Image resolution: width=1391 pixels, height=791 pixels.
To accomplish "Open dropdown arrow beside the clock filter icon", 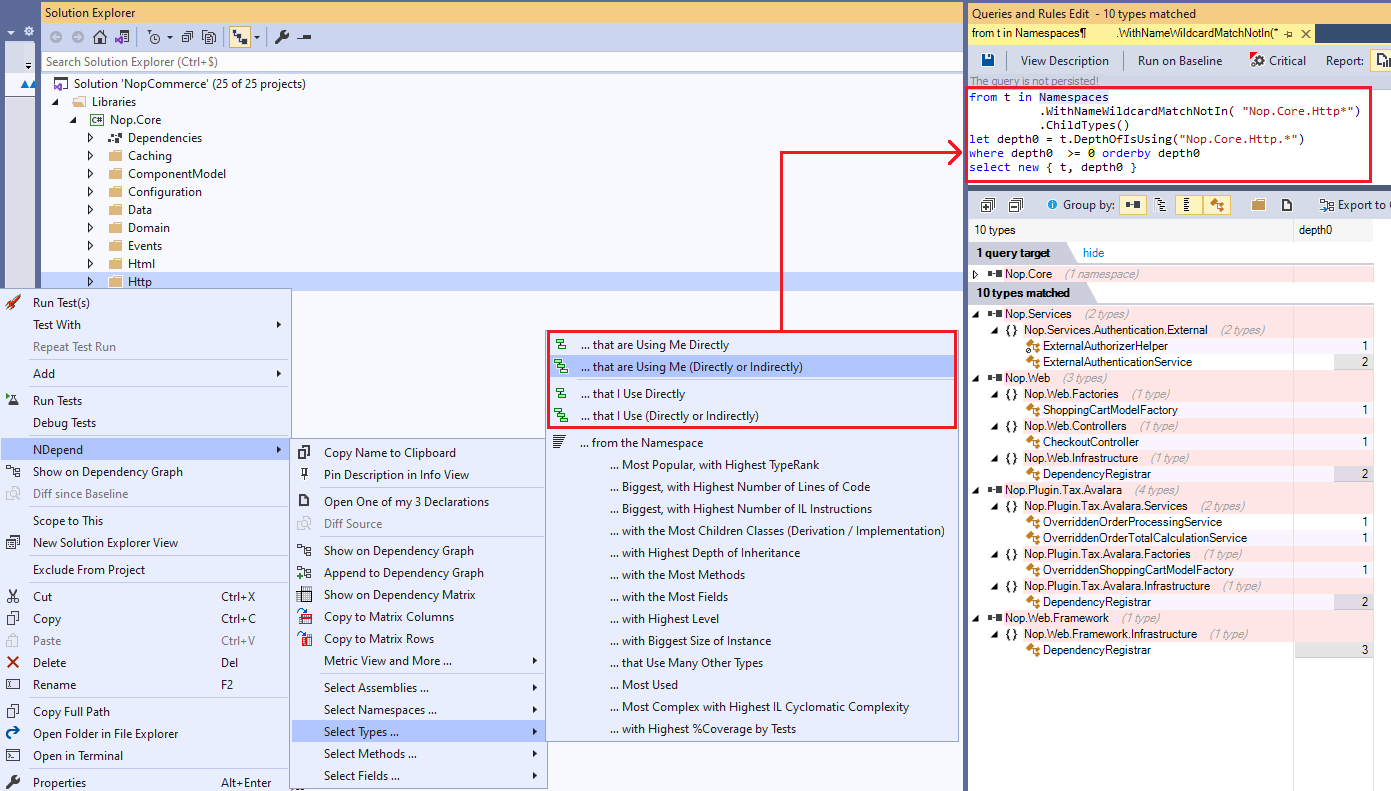I will click(170, 37).
